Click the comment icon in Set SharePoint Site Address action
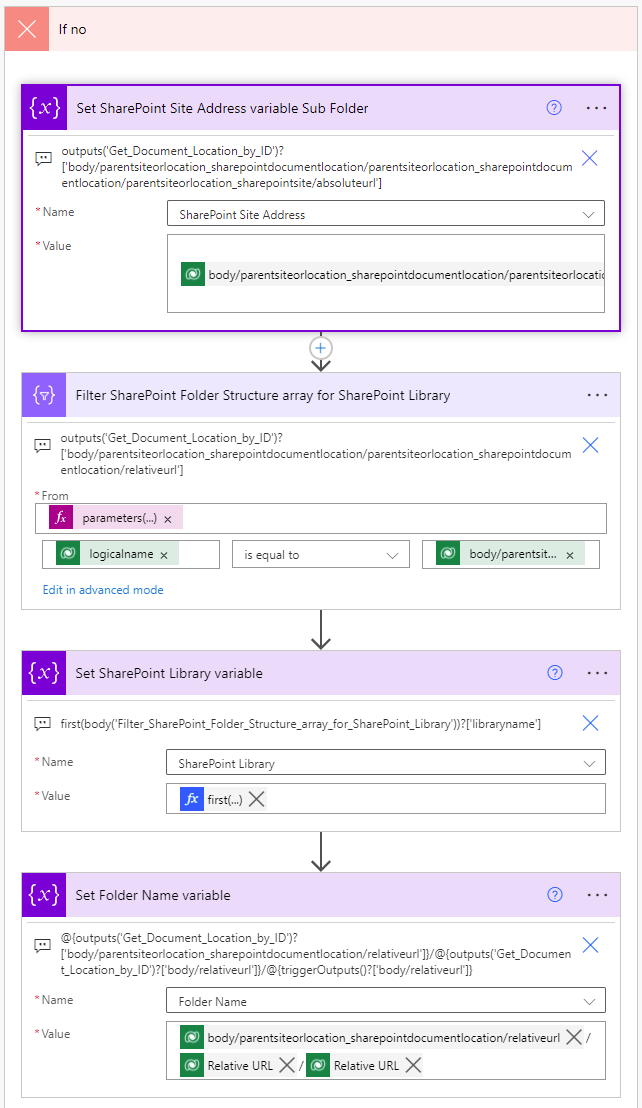This screenshot has height=1108, width=642. [x=44, y=159]
